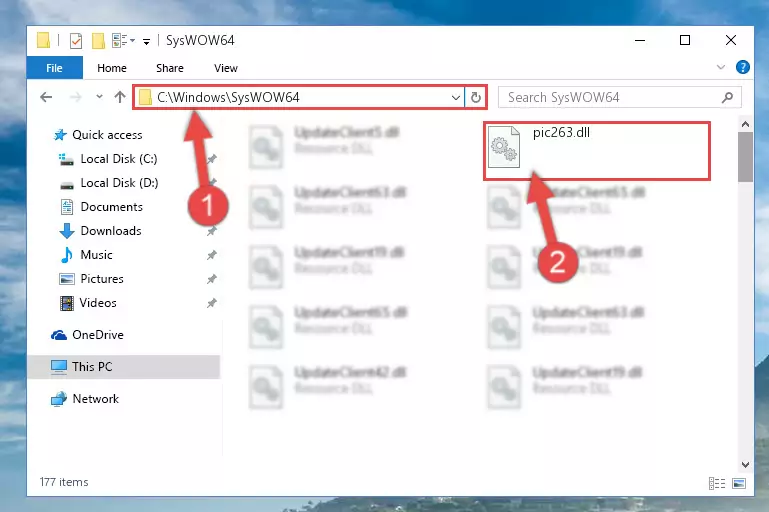Viewport: 769px width, 512px height.
Task: Refresh the SysWOW64 folder
Action: click(x=476, y=98)
